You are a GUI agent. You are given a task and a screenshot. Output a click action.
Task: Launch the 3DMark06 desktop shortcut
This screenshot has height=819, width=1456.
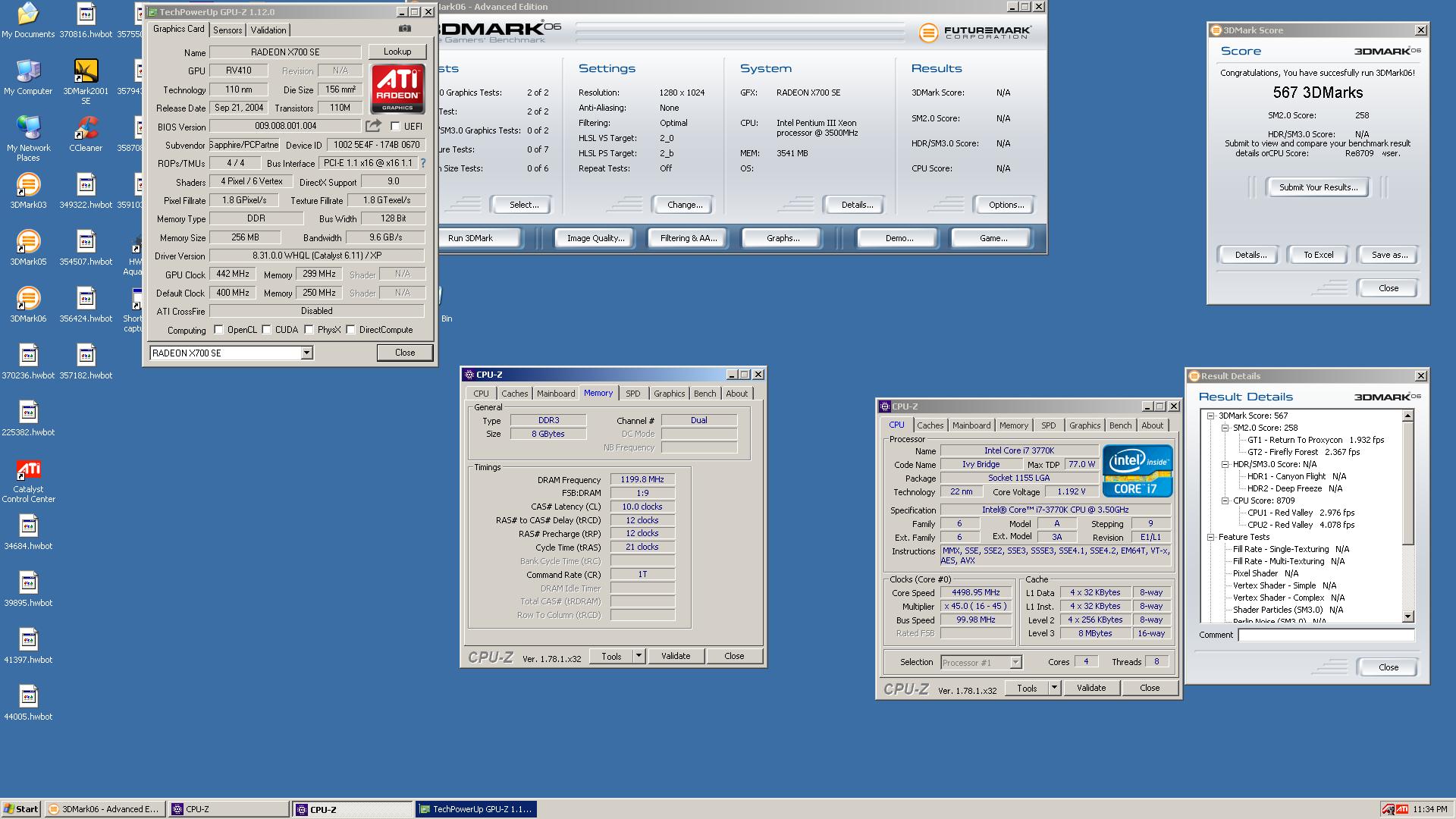(28, 304)
